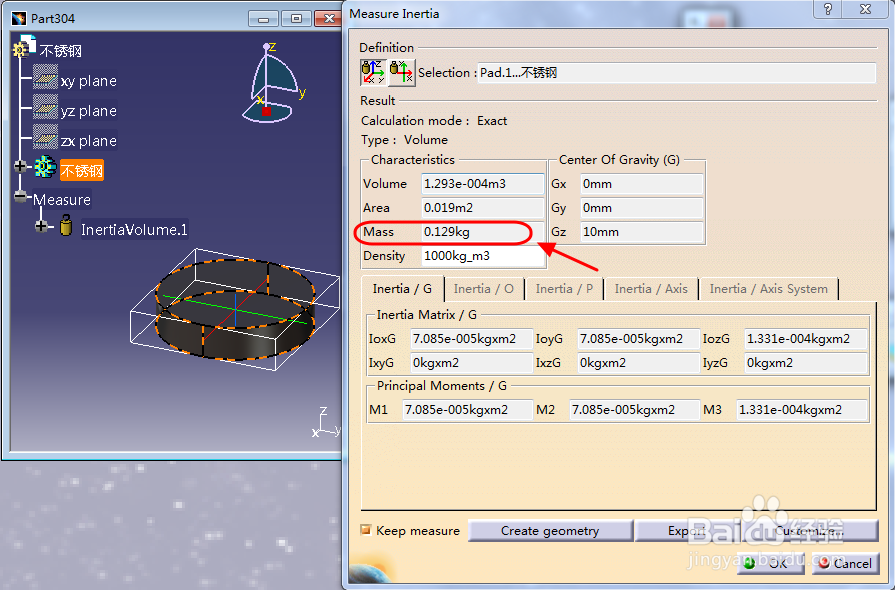Click Cancel in Measure Inertia dialog
Screen dimensions: 895x590
point(845,563)
